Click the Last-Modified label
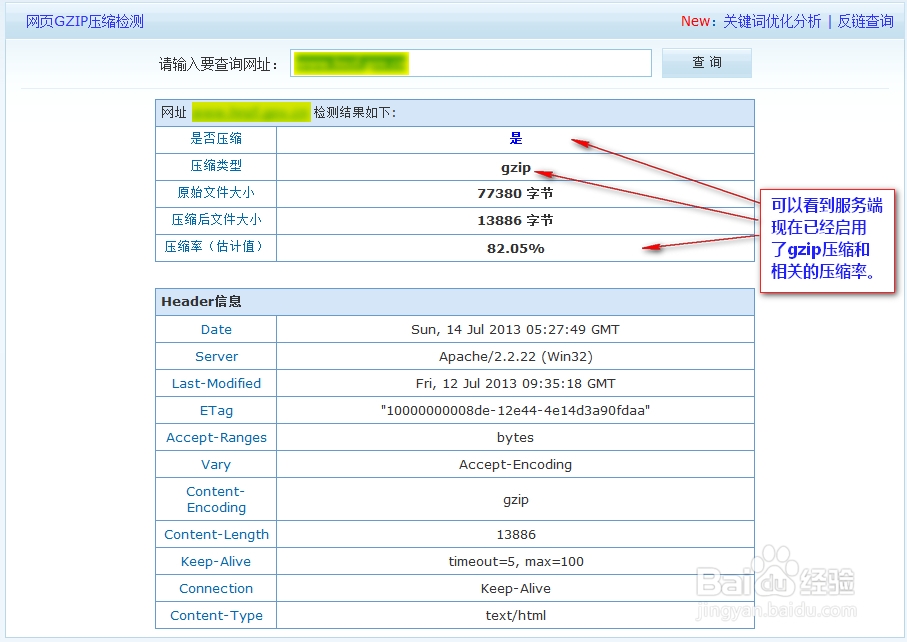Image resolution: width=907 pixels, height=642 pixels. point(216,383)
